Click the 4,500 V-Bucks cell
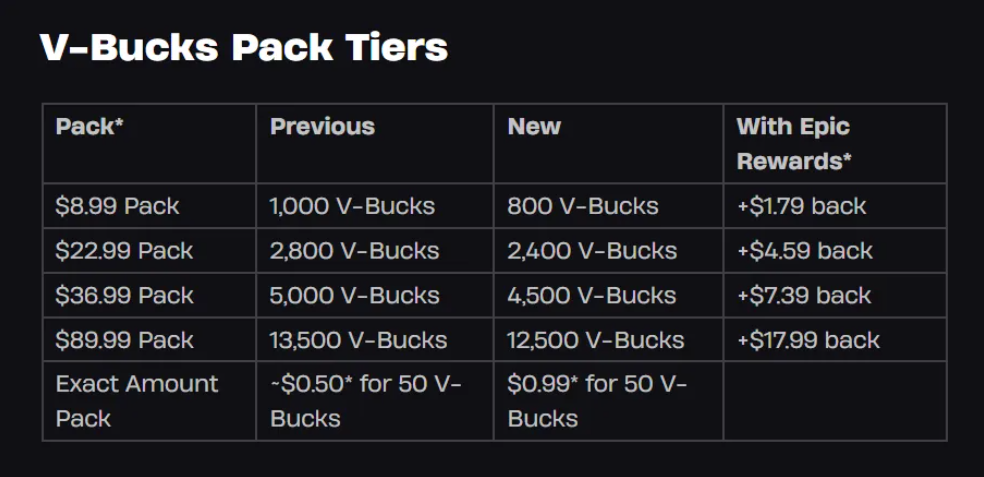984x477 pixels. 609,295
